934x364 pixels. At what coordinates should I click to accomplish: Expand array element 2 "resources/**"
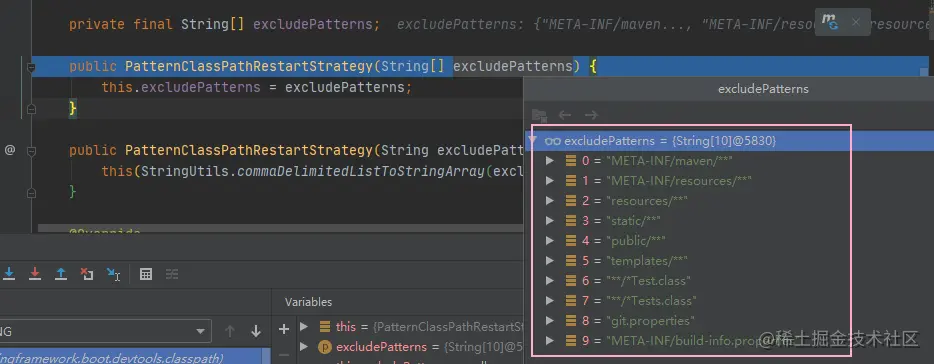pyautogui.click(x=550, y=201)
